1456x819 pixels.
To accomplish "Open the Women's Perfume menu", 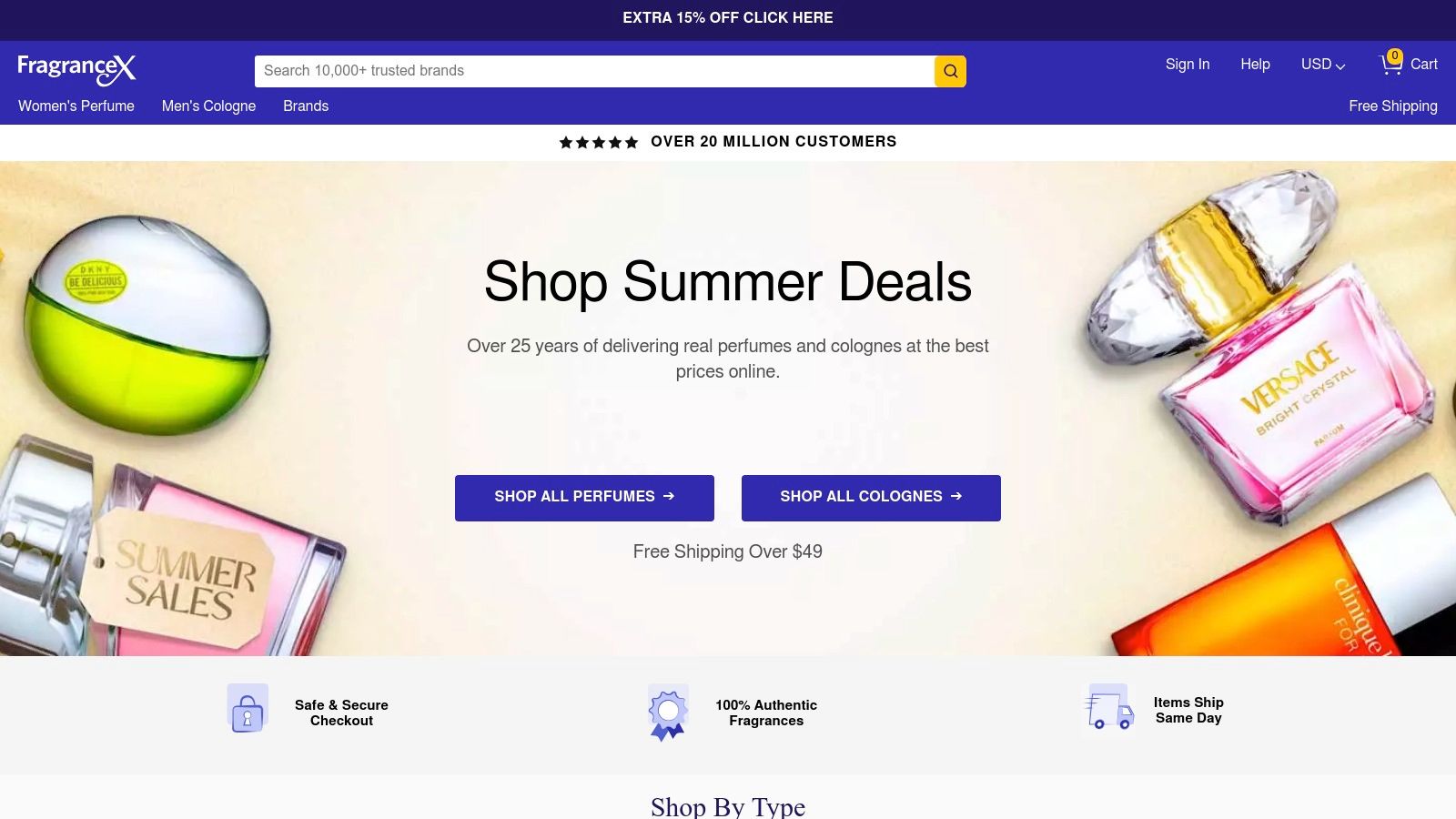I will (76, 106).
